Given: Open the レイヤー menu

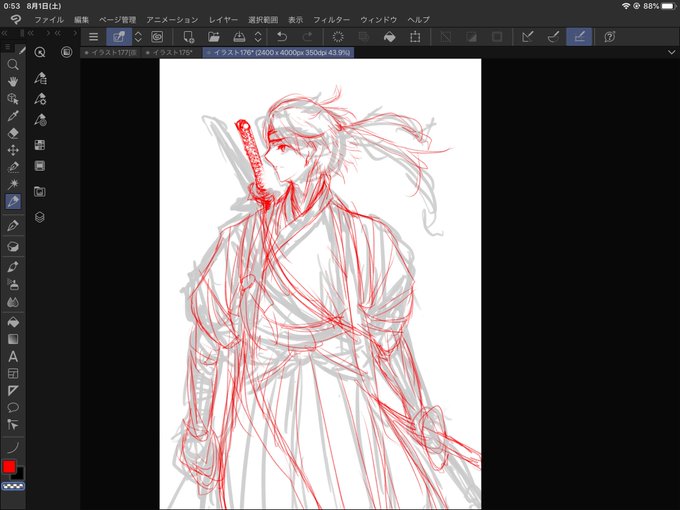Looking at the screenshot, I should pyautogui.click(x=223, y=20).
